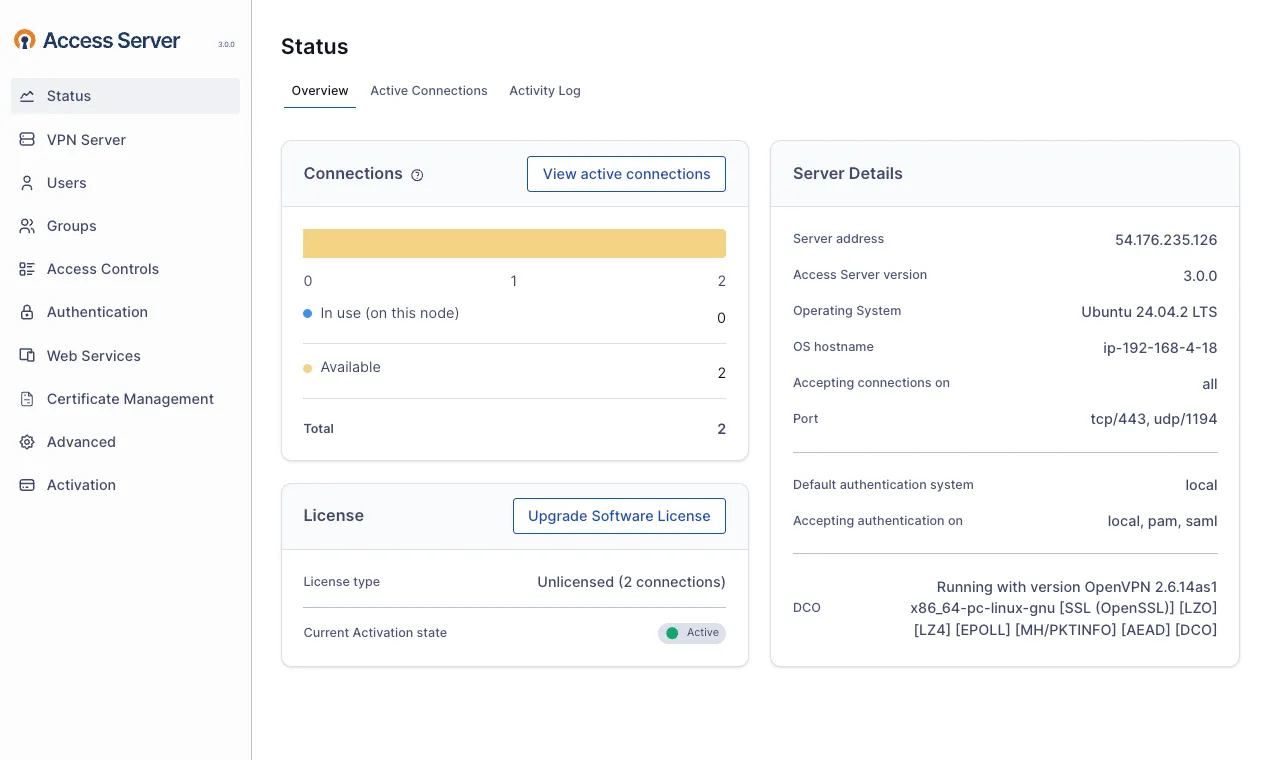Click the Access Controls list icon
This screenshot has width=1265, height=760.
coord(27,269)
